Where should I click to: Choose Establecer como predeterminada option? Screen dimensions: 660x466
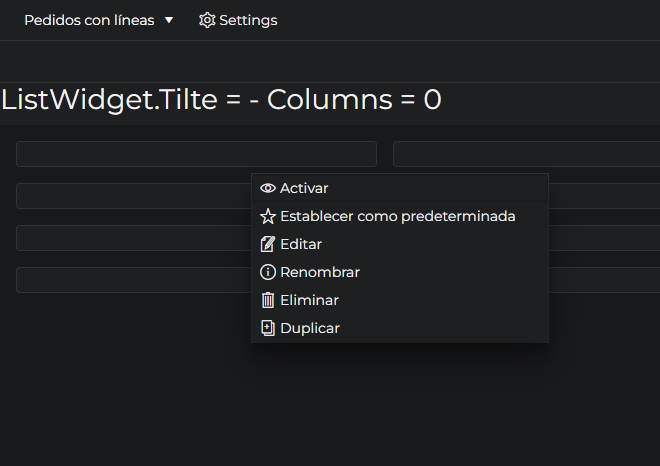pyautogui.click(x=398, y=216)
